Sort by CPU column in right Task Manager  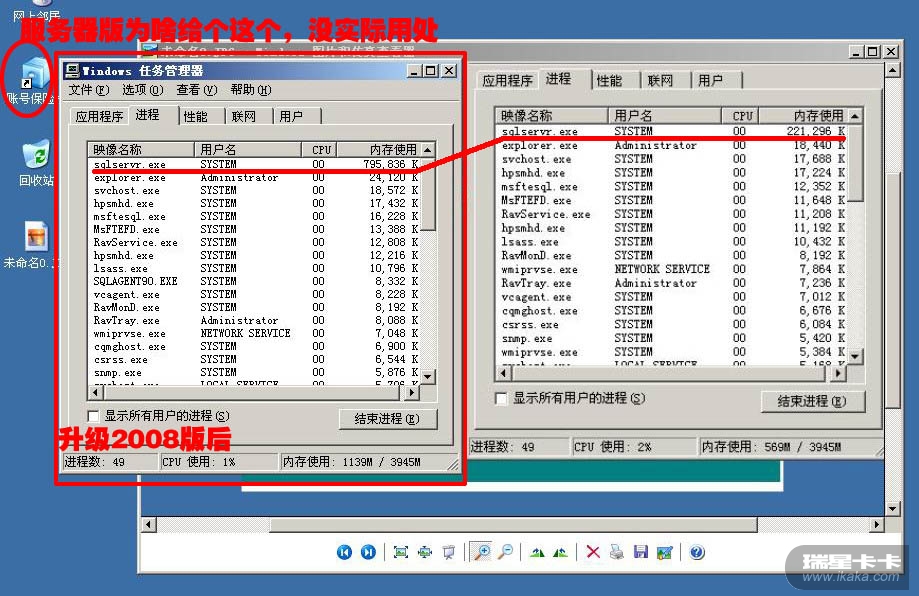(741, 115)
